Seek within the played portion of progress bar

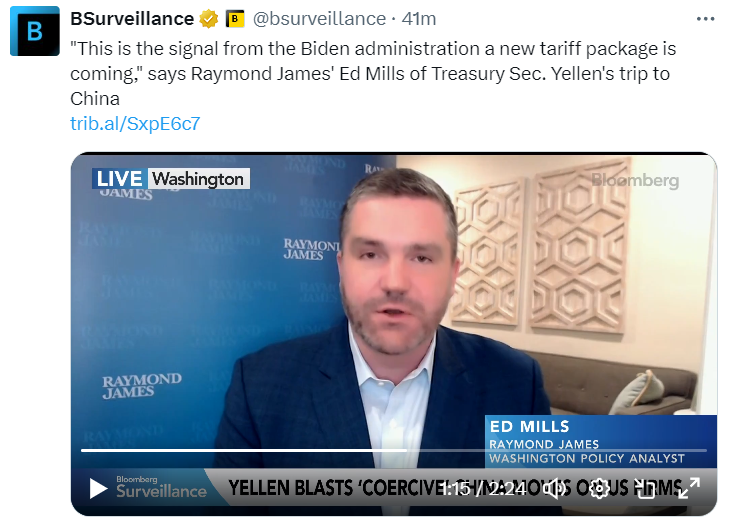coord(244,450)
